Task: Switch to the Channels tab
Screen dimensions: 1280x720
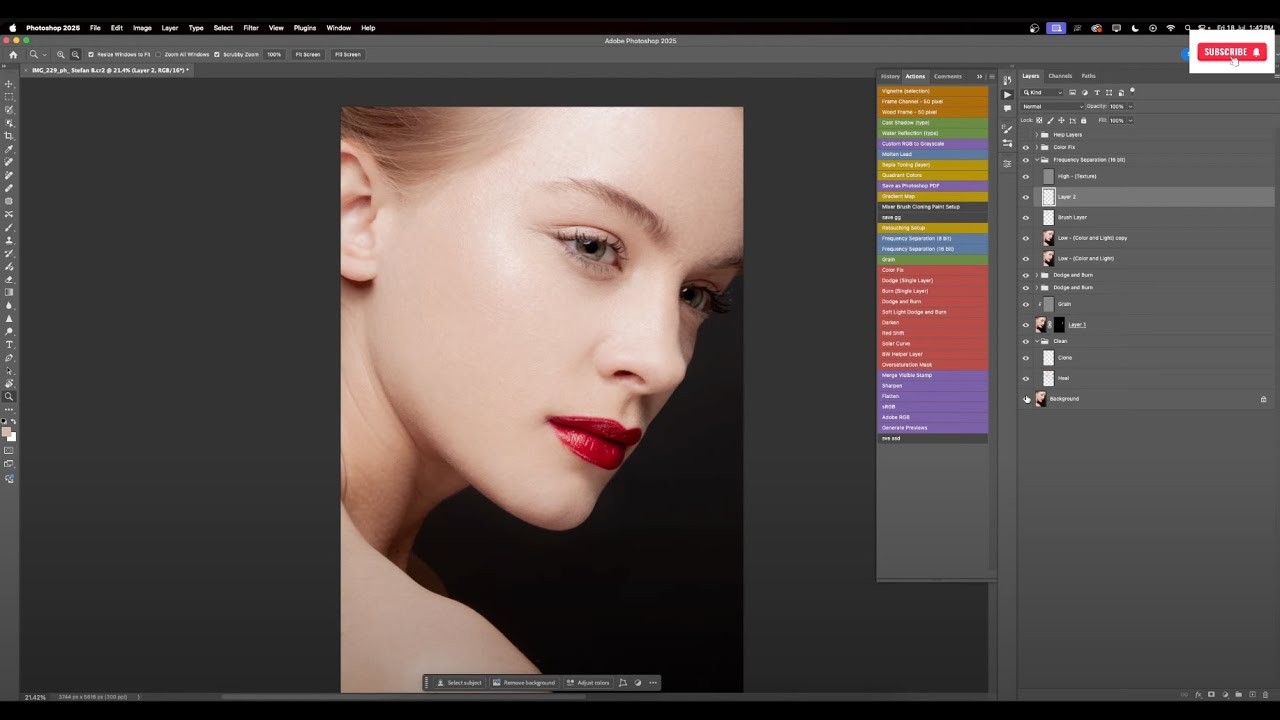Action: [1060, 76]
